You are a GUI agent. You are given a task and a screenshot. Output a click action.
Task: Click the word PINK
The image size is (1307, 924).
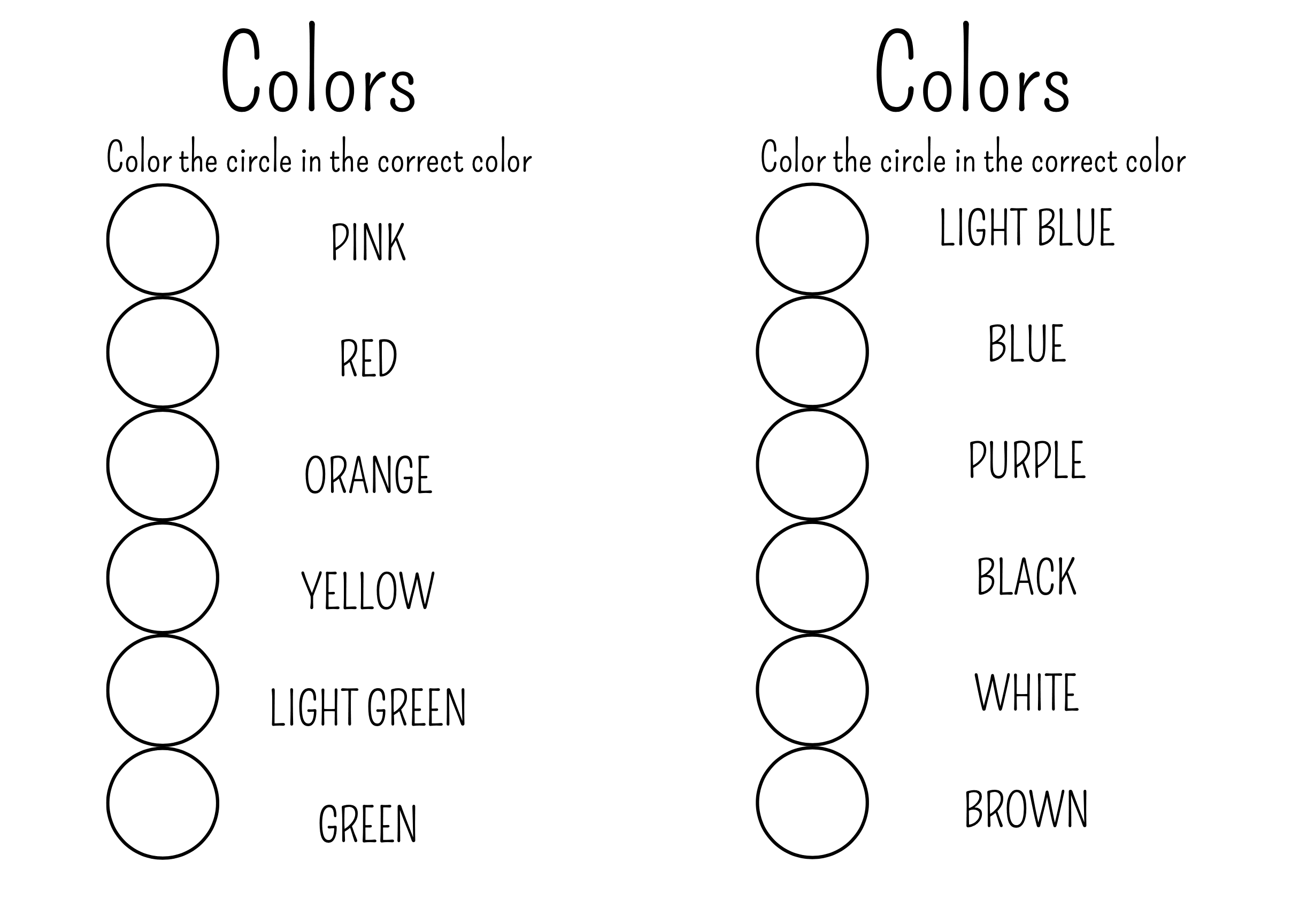click(x=368, y=243)
